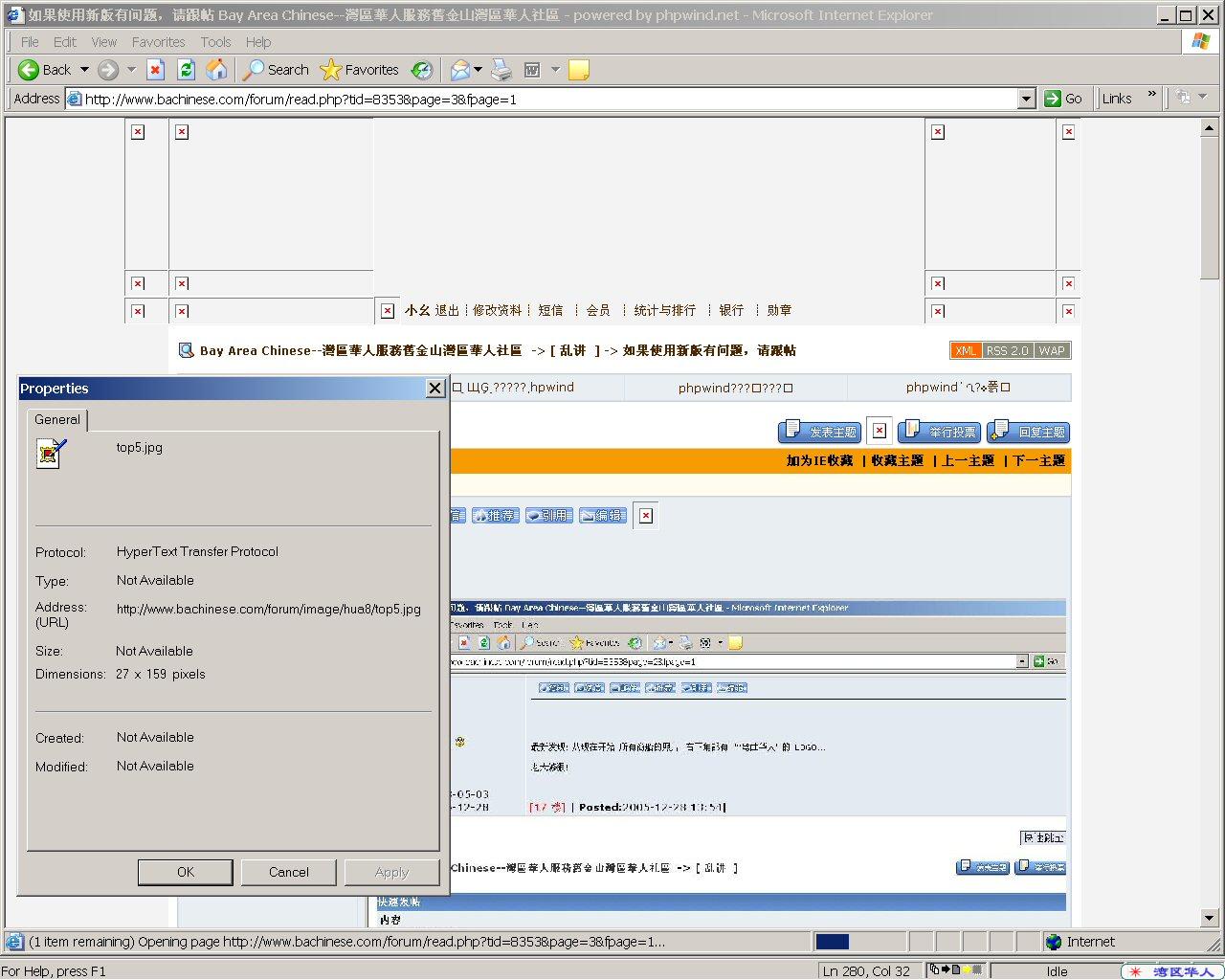Click the yellow note toolbar icon
The width and height of the screenshot is (1225, 980).
point(578,70)
